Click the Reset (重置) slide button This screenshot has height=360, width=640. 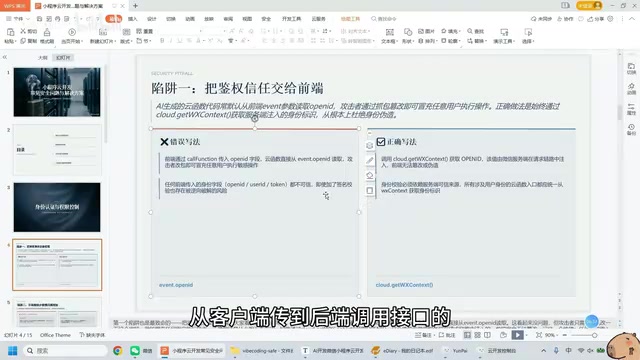pyautogui.click(x=144, y=31)
